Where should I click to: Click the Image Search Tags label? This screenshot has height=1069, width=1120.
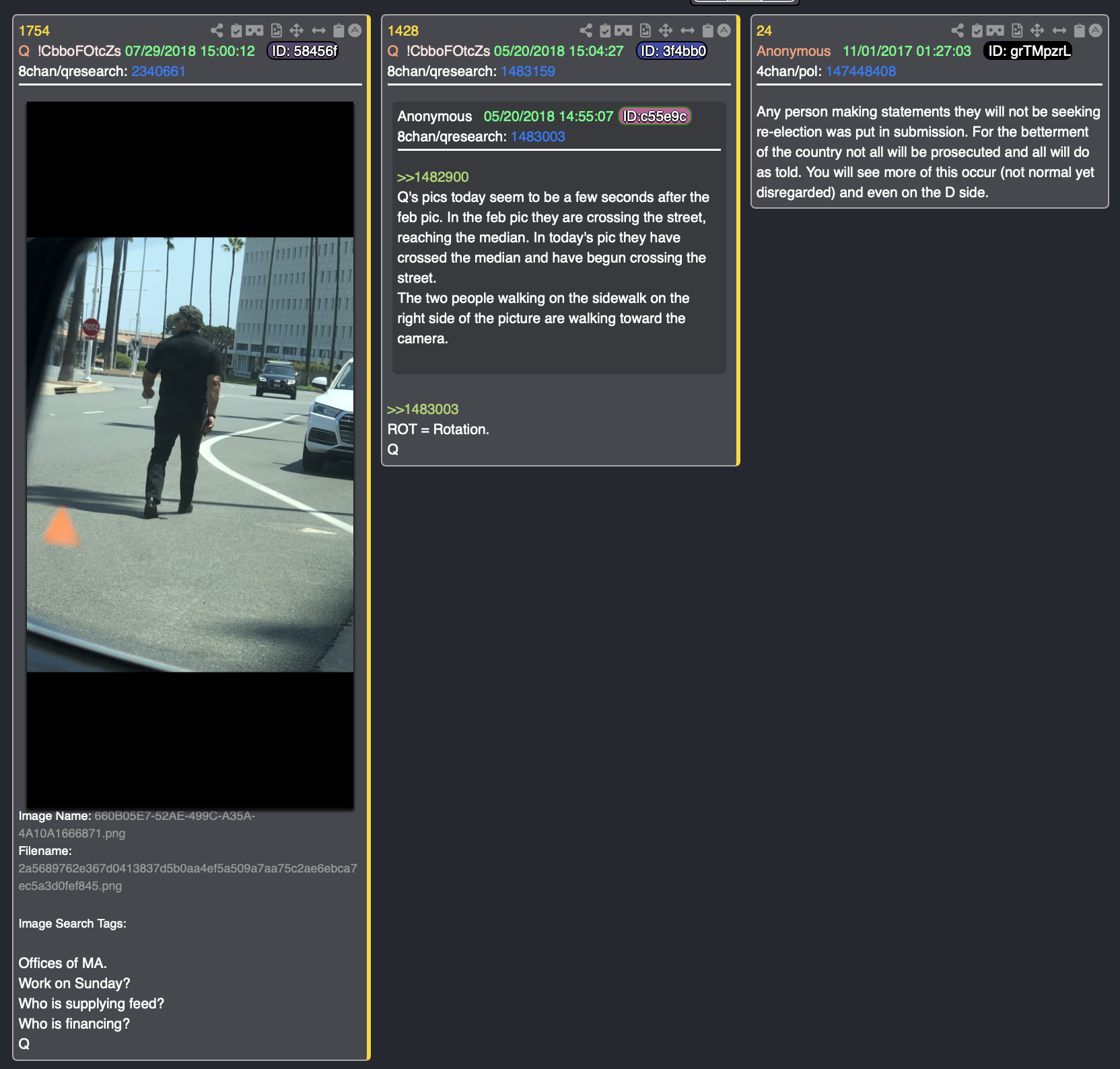click(x=73, y=924)
